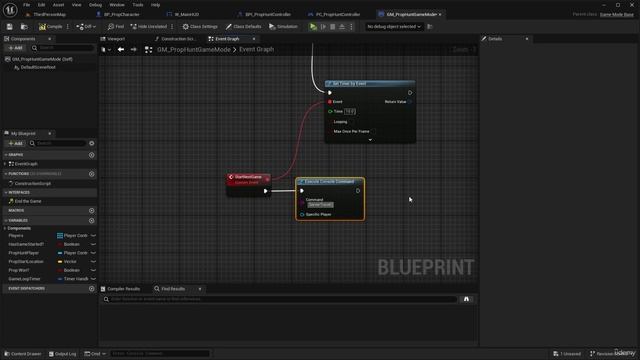The width and height of the screenshot is (640, 360).
Task: Collapse the Functions section
Action: tap(6, 174)
